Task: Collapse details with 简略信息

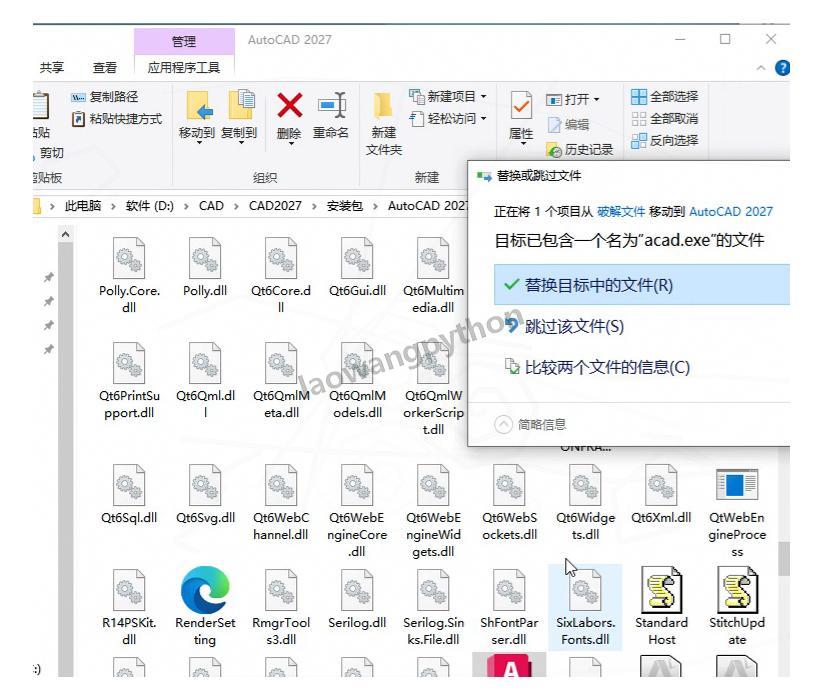Action: (530, 424)
